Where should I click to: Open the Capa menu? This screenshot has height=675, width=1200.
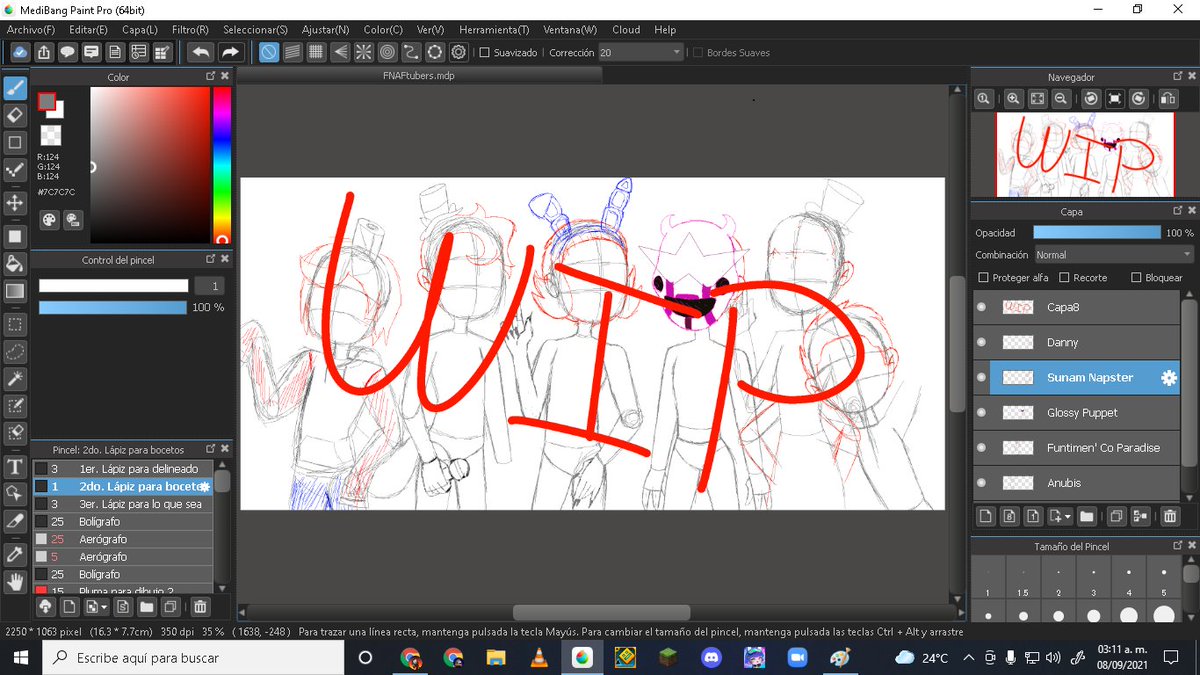coord(139,30)
